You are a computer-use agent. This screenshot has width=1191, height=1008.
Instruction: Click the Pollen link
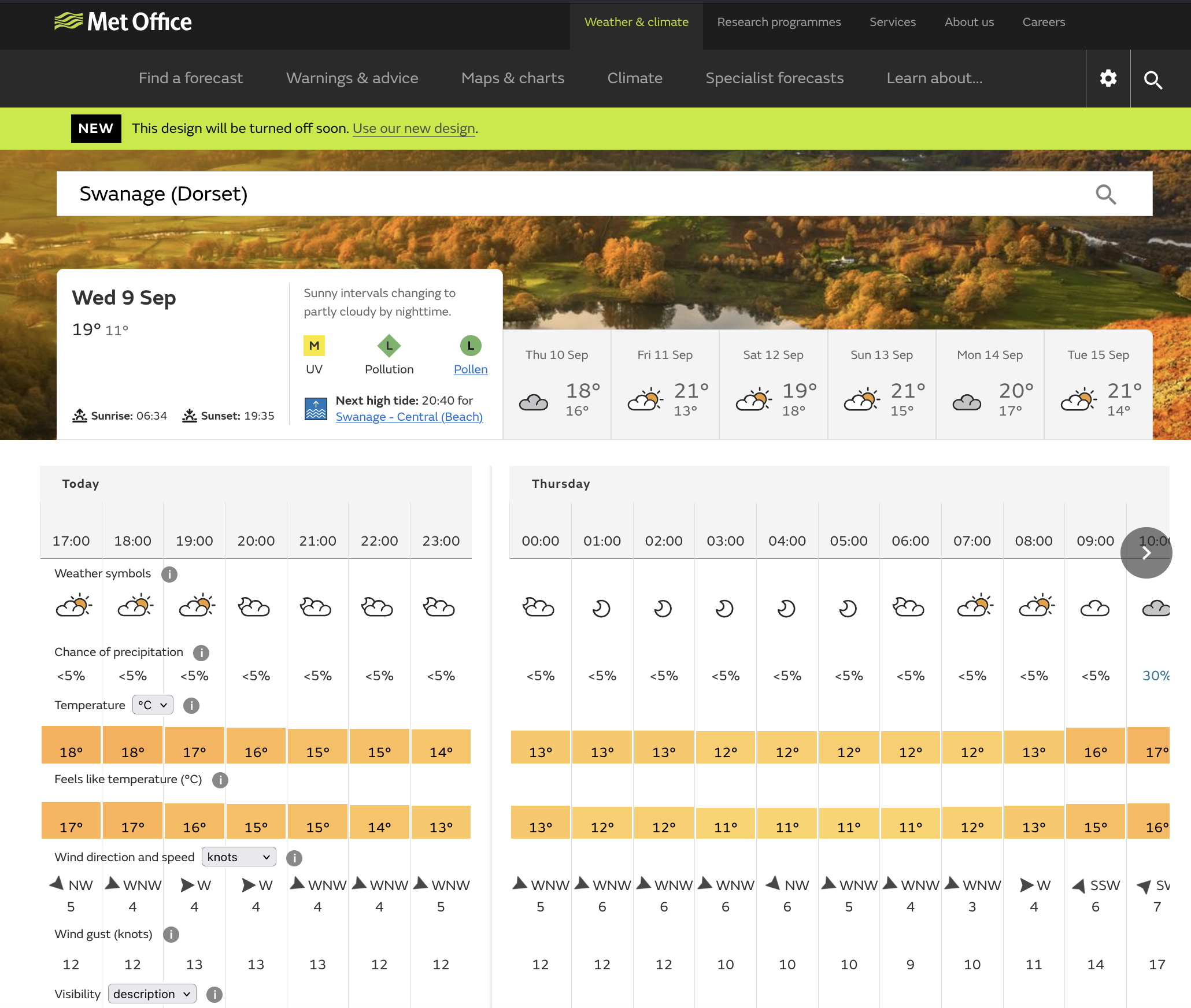pyautogui.click(x=471, y=369)
